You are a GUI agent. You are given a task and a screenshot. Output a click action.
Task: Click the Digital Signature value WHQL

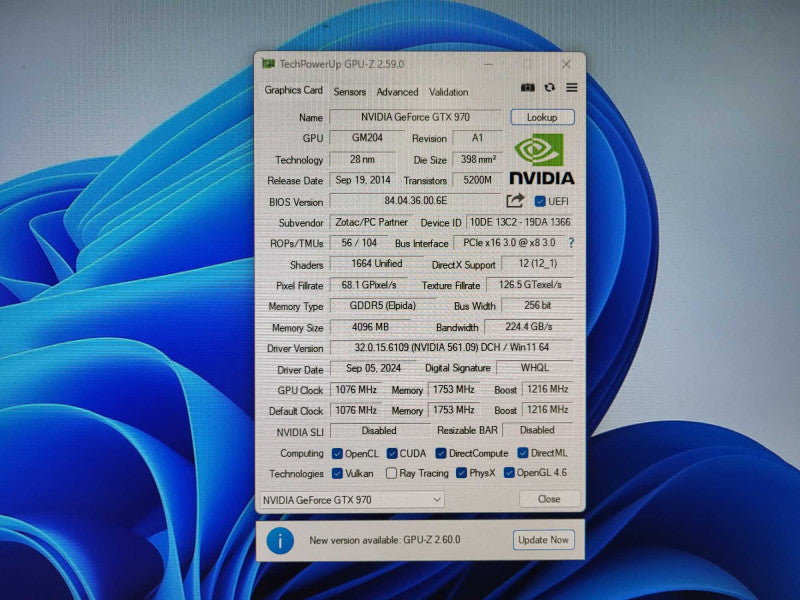click(x=535, y=368)
